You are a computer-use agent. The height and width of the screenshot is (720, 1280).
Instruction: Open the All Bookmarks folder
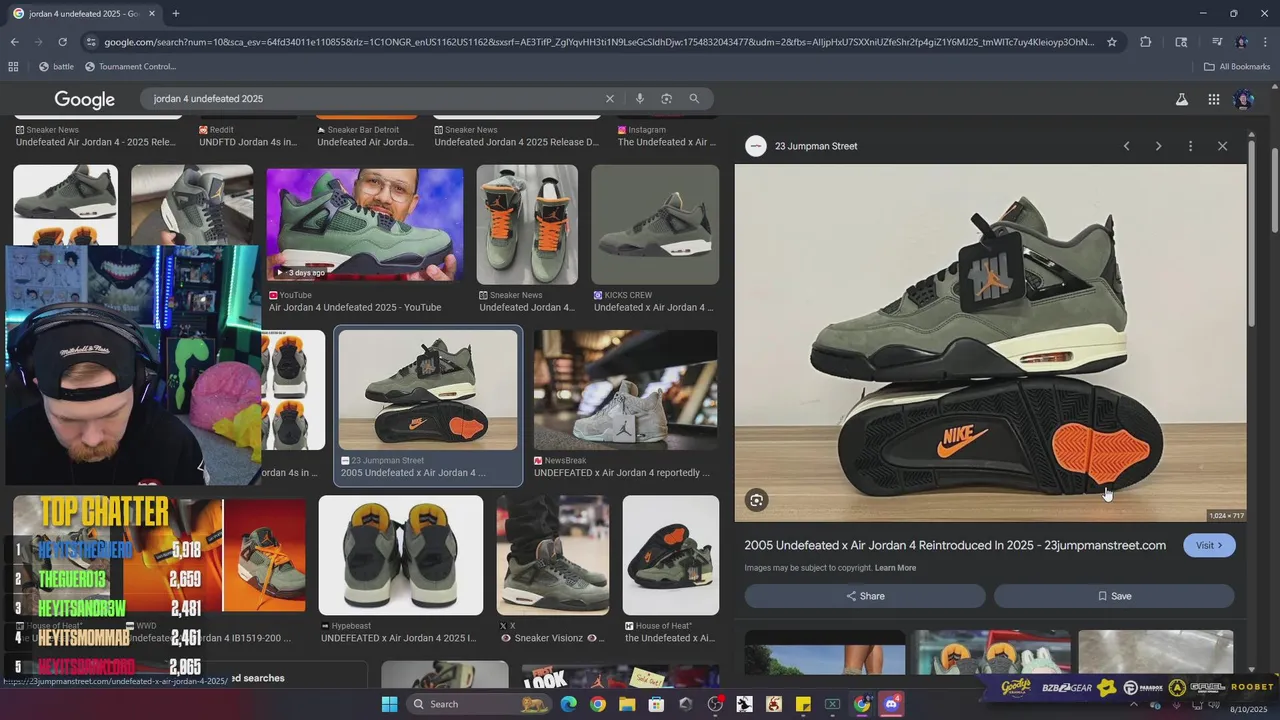click(1237, 67)
